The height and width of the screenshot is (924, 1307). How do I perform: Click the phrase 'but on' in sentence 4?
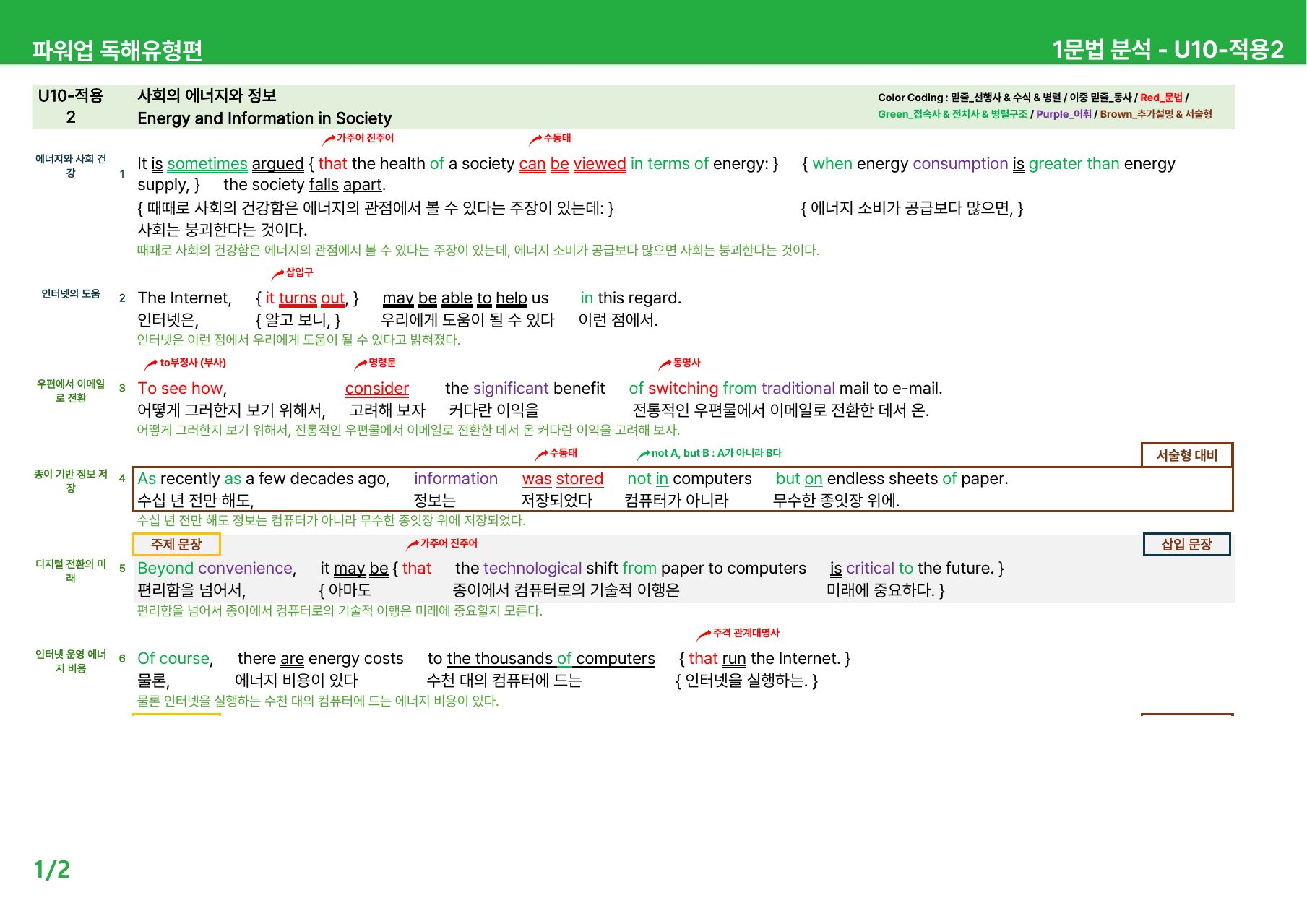tap(799, 479)
